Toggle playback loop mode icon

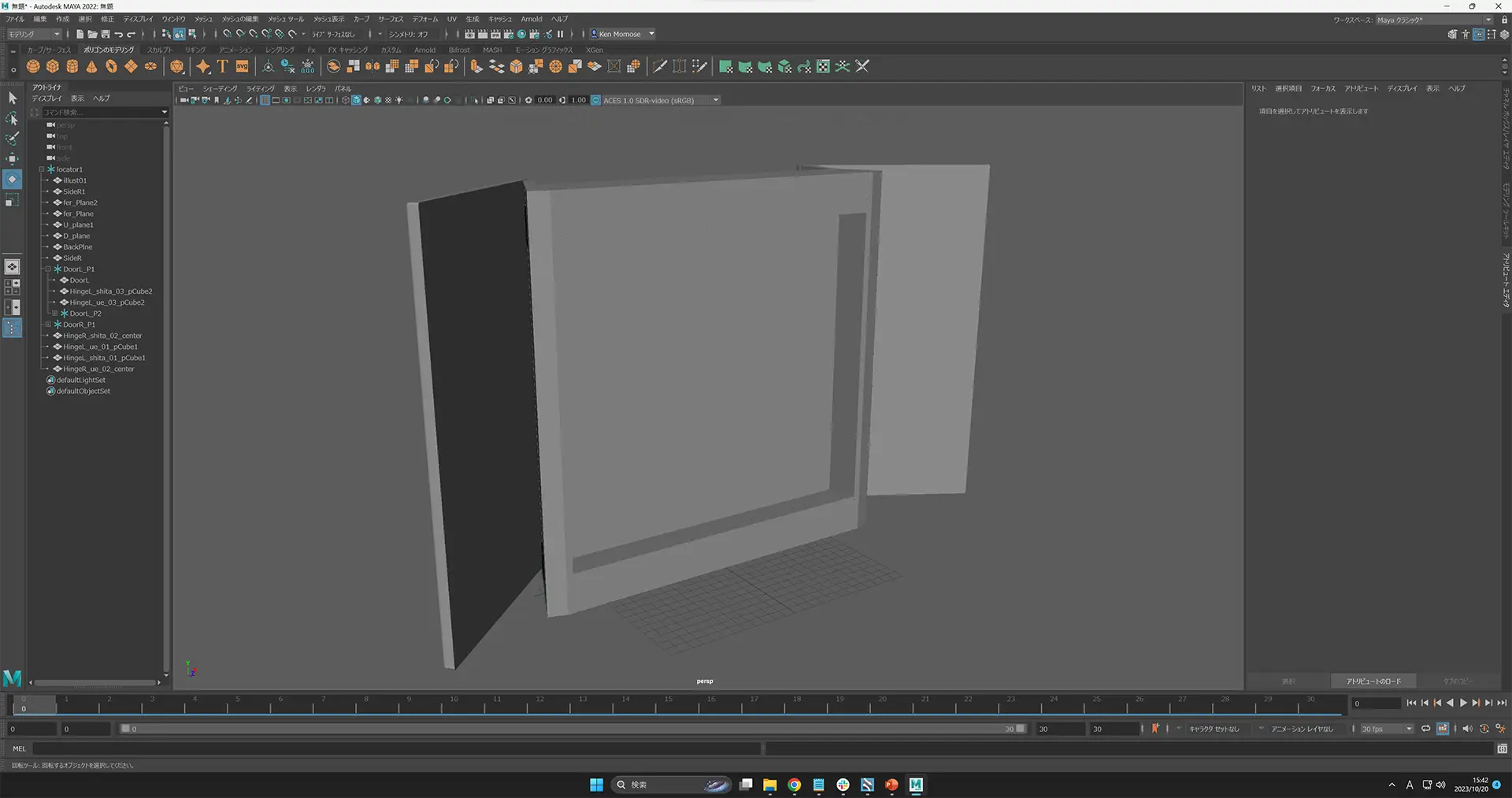click(1425, 729)
